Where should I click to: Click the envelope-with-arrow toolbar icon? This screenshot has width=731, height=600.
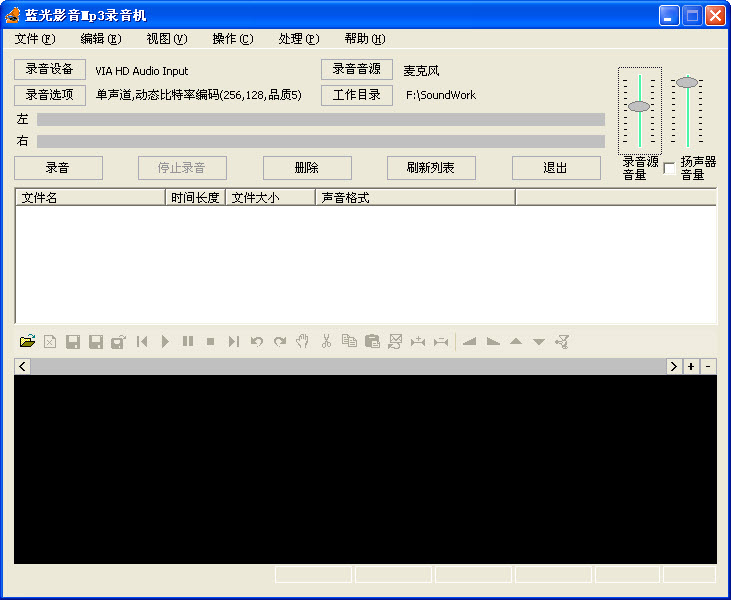coord(395,342)
